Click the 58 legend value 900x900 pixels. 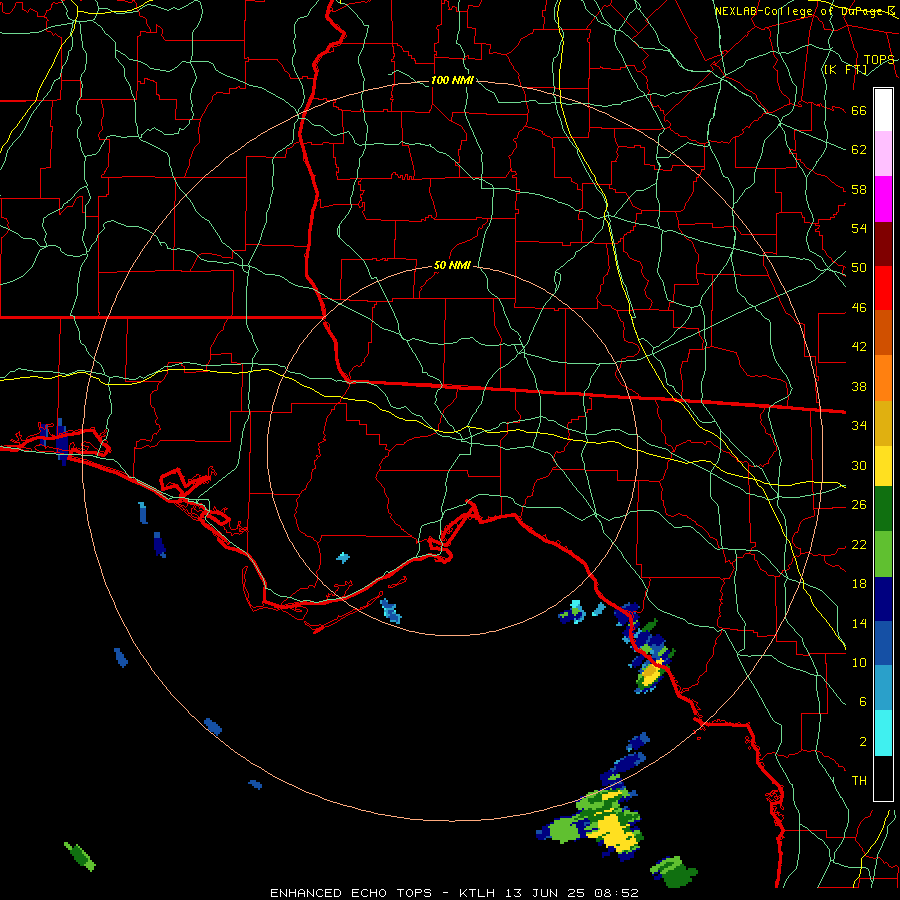click(x=859, y=189)
